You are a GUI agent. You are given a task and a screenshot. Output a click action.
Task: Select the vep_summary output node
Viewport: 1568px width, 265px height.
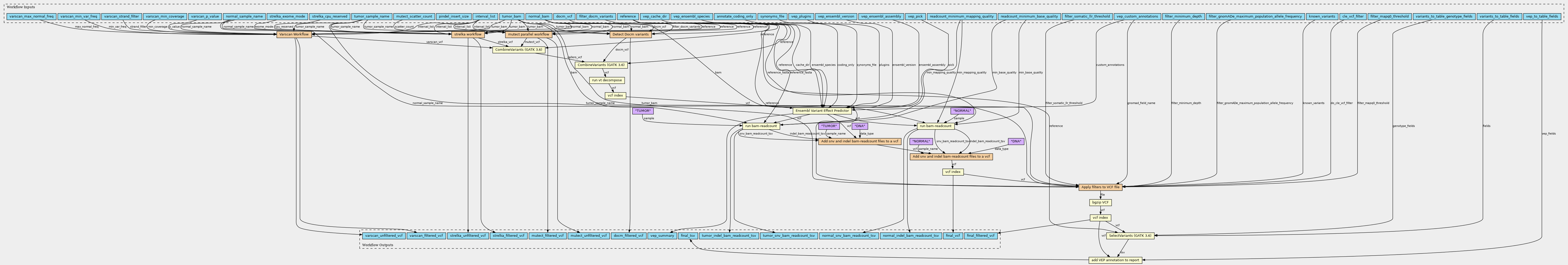pos(662,235)
